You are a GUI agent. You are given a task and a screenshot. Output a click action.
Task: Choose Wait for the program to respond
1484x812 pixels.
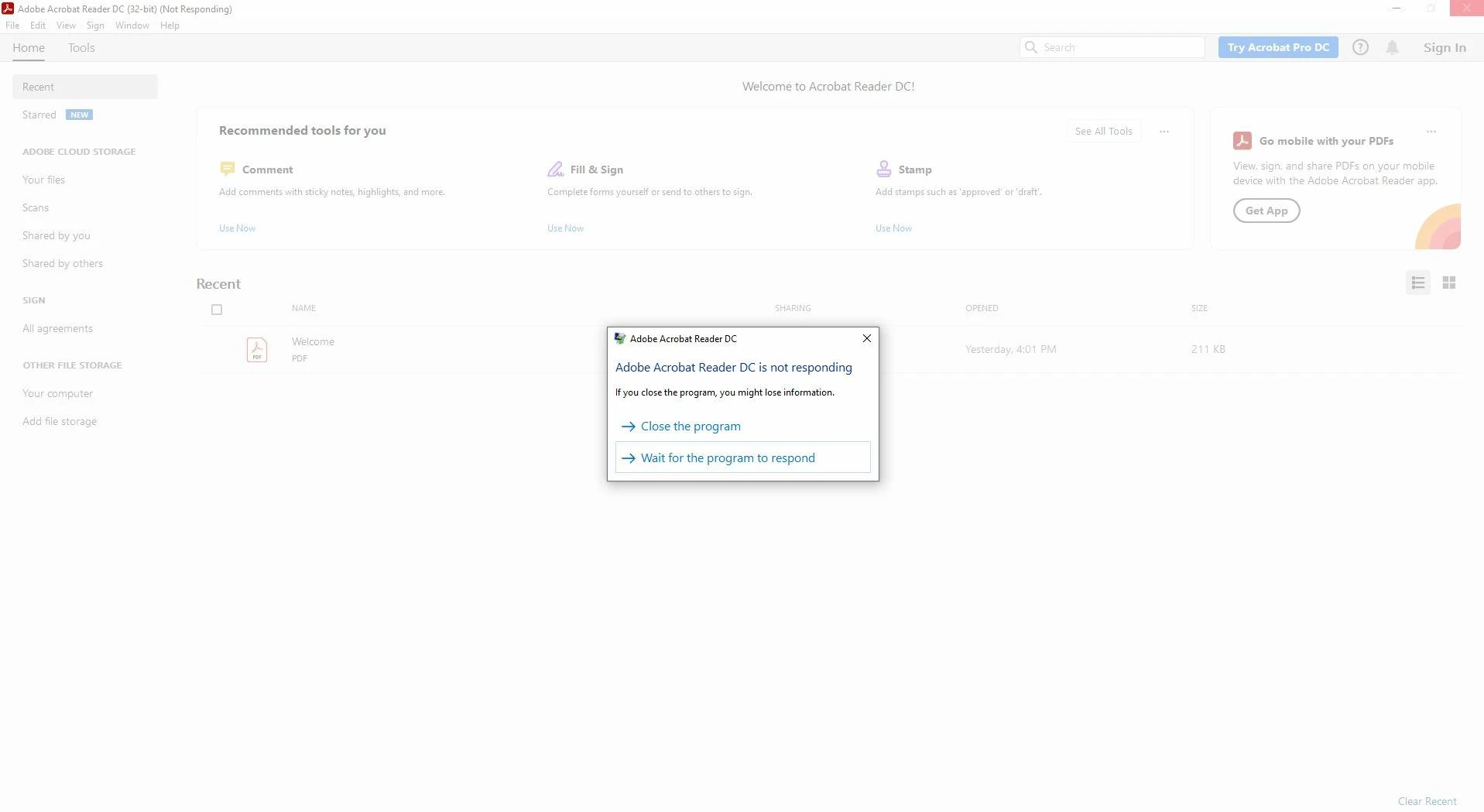[x=742, y=457]
